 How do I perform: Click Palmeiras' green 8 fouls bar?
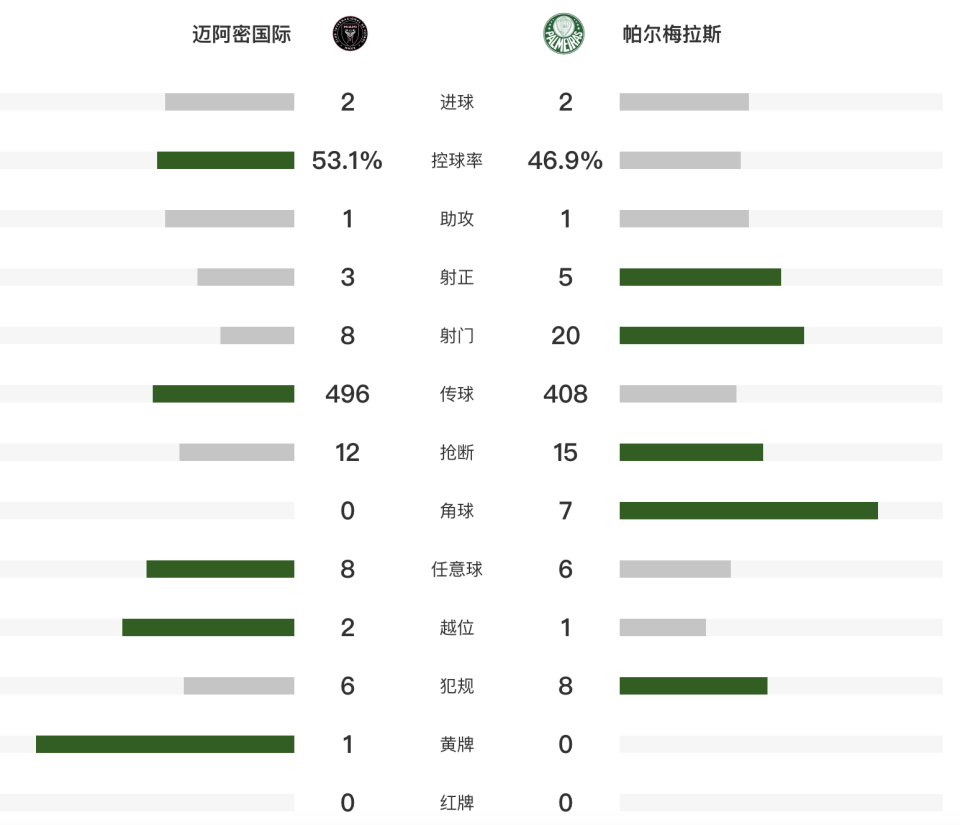pyautogui.click(x=693, y=685)
